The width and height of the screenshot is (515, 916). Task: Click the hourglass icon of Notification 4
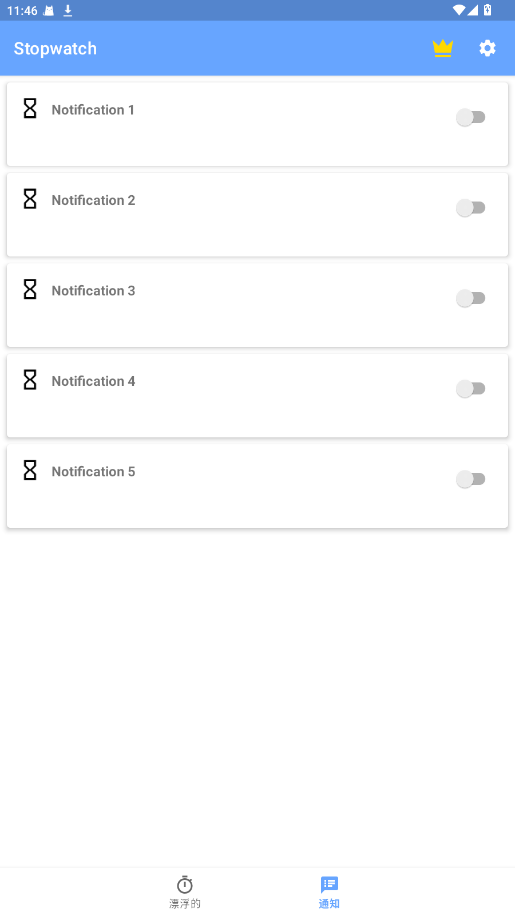(x=30, y=380)
